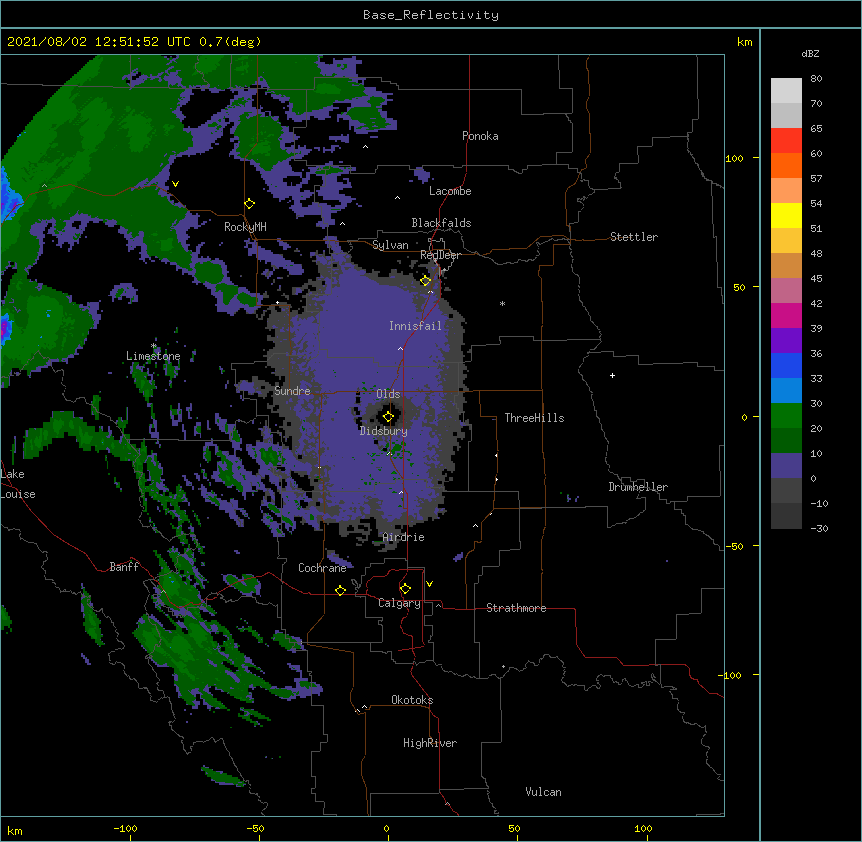Click the Vulcan city label
Image resolution: width=862 pixels, height=842 pixels.
point(543,792)
